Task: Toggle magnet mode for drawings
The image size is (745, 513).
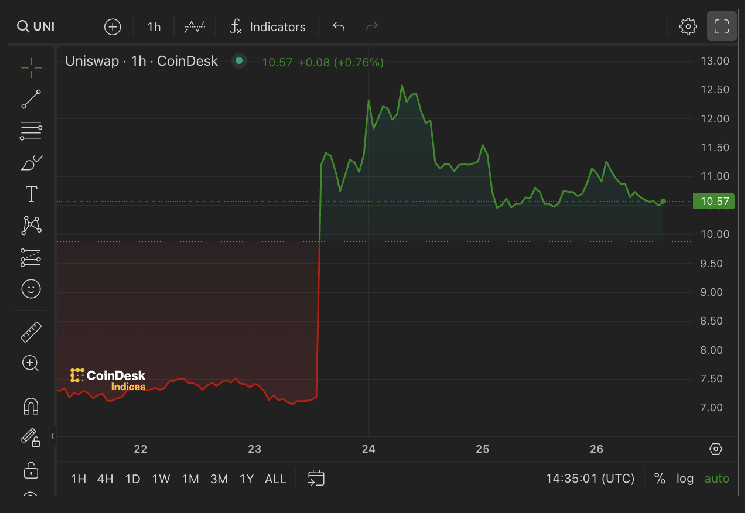Action: click(x=31, y=406)
